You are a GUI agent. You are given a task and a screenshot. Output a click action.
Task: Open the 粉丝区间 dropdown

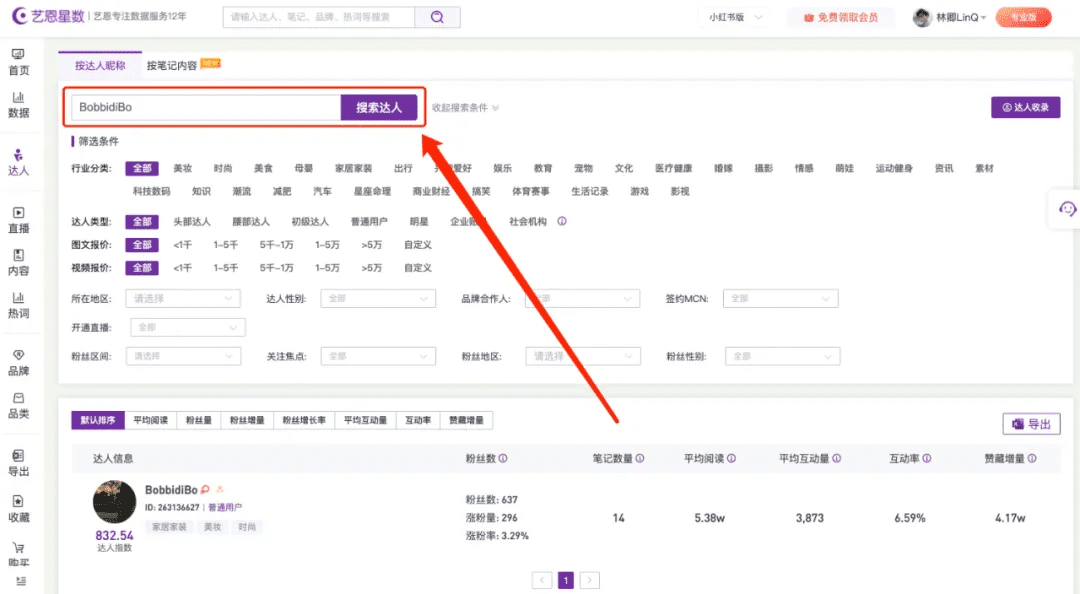coord(183,356)
